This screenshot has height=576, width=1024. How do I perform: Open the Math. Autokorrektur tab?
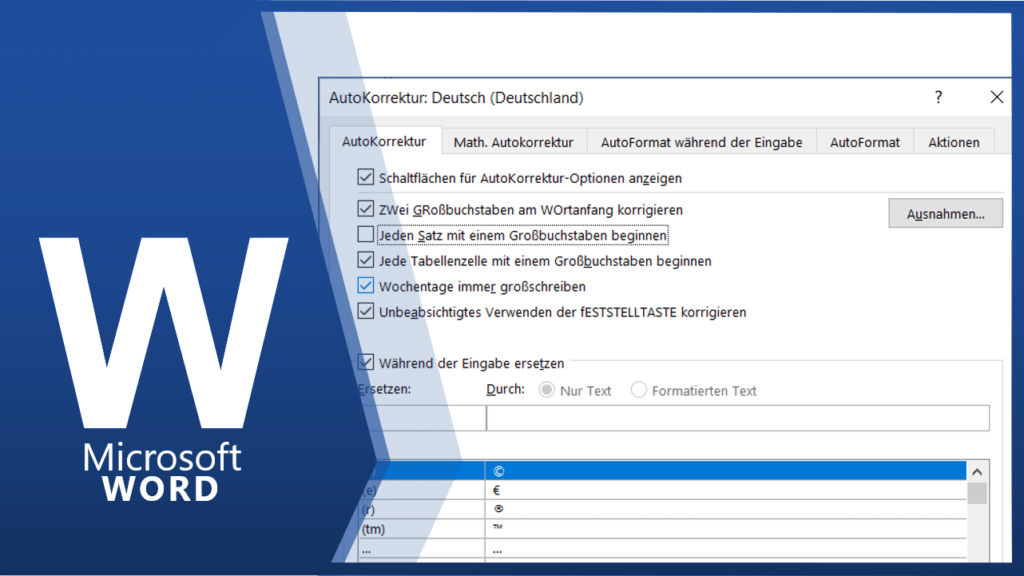point(513,142)
